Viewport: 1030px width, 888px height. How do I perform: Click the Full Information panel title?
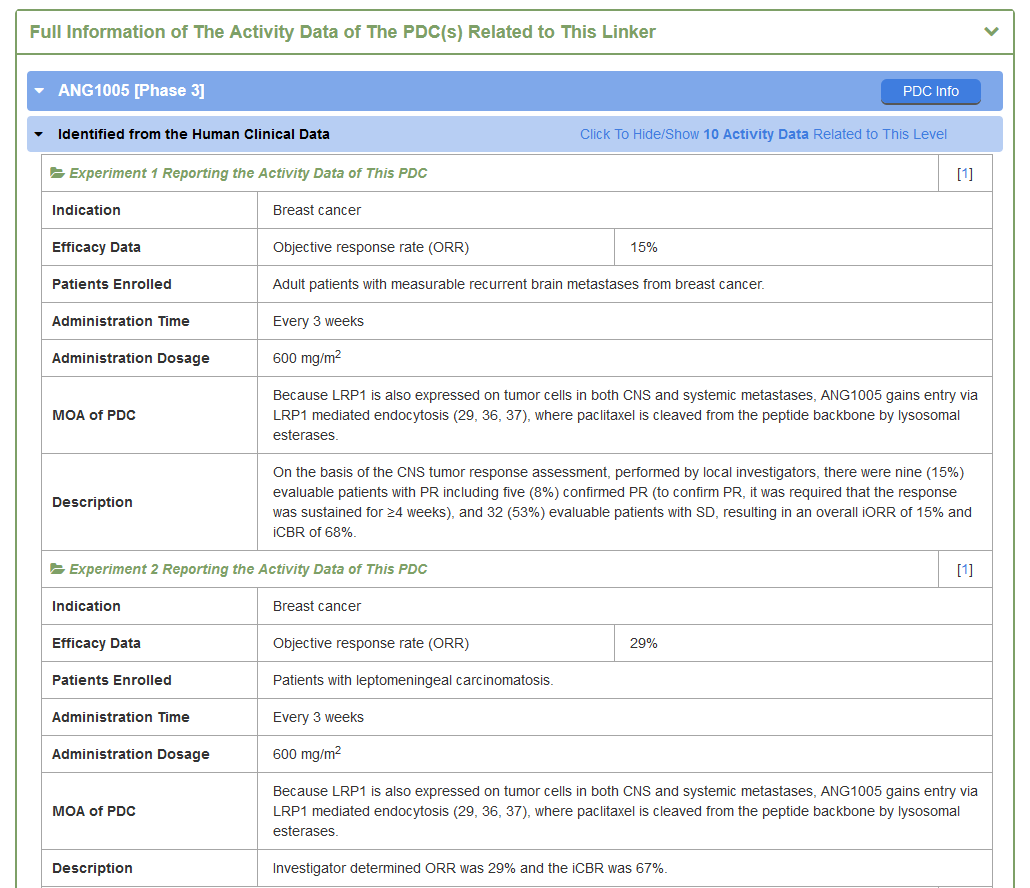[342, 32]
